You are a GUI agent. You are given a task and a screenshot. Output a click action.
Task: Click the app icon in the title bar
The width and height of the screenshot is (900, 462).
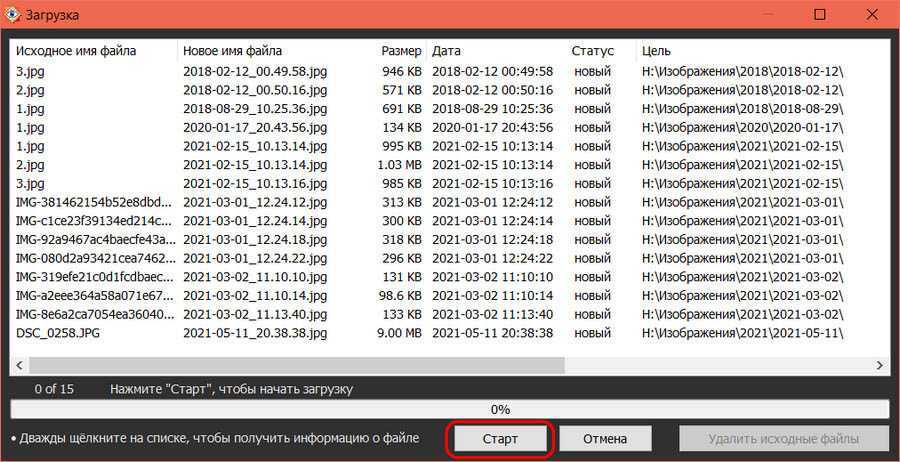[13, 15]
